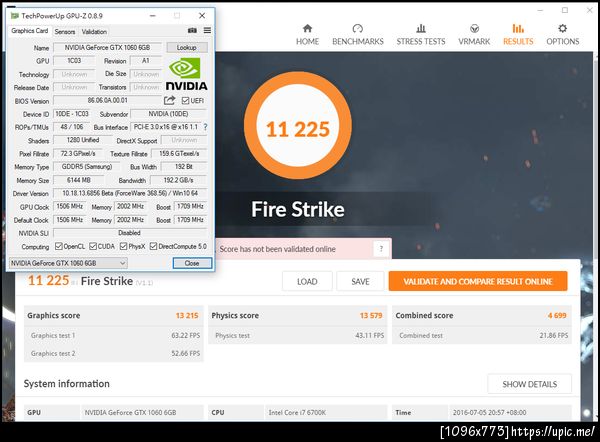Screen dimensions: 600x442
Task: Toggle the UEFI checkbox
Action: coord(186,101)
